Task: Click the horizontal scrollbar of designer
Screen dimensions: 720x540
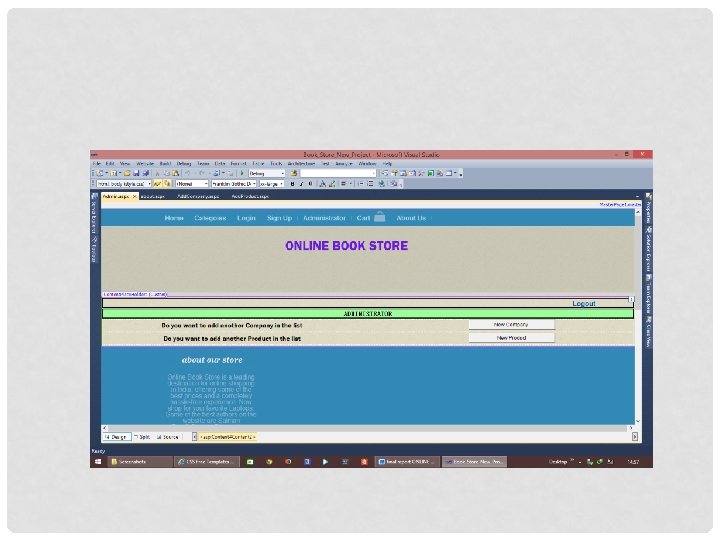Action: (x=367, y=428)
